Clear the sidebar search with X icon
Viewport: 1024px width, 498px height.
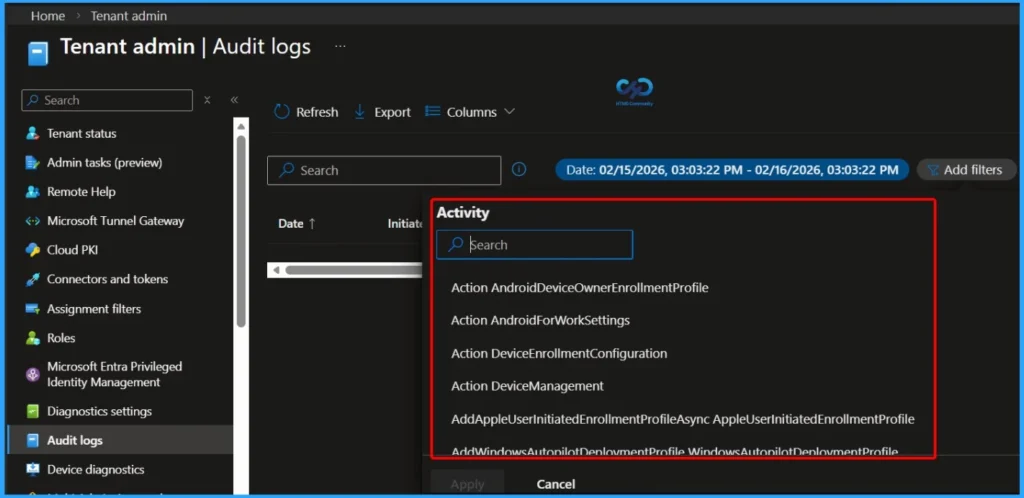coord(207,100)
